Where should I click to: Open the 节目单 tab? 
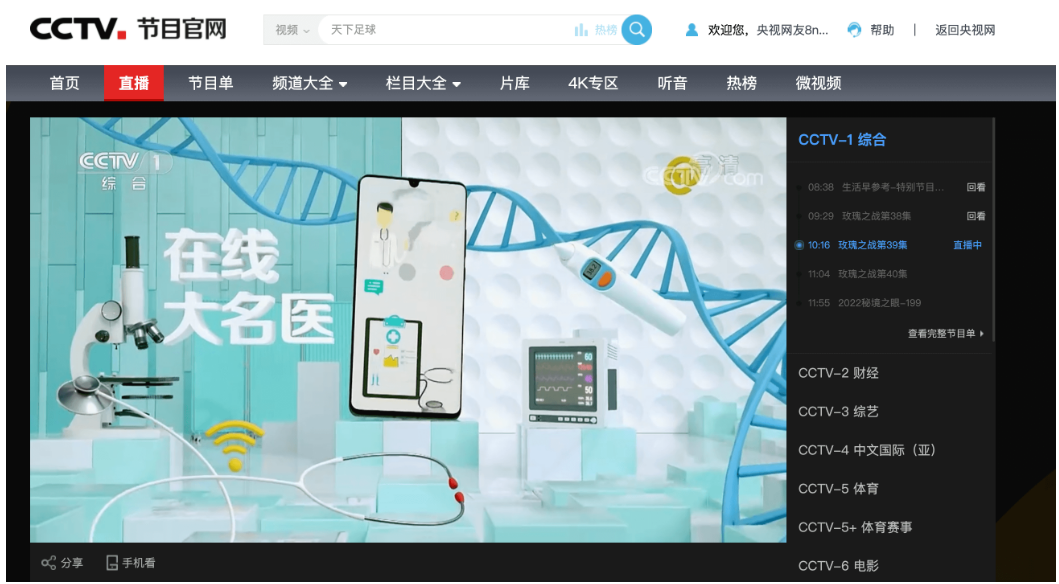tap(210, 83)
